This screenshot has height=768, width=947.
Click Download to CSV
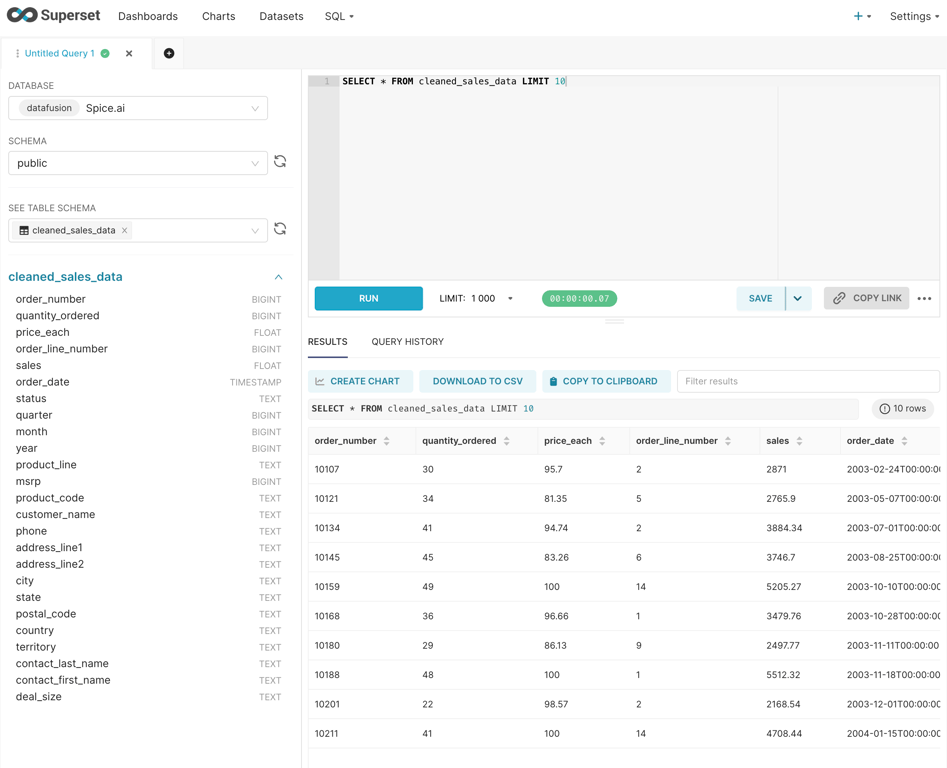(478, 381)
